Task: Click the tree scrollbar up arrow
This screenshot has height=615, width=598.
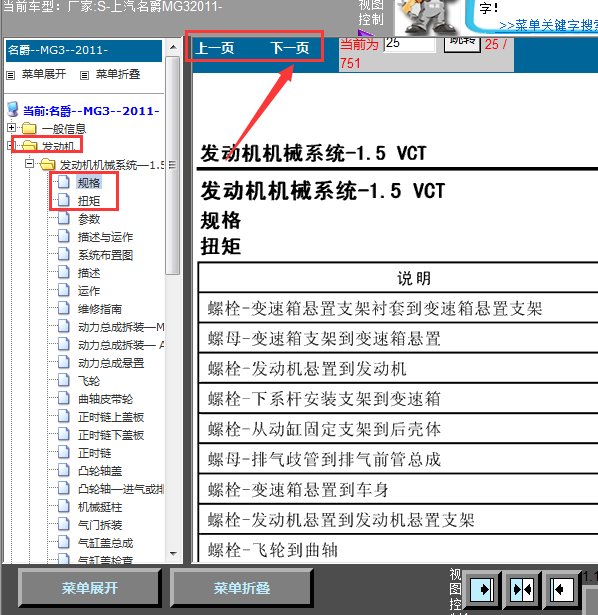Action: tap(173, 47)
